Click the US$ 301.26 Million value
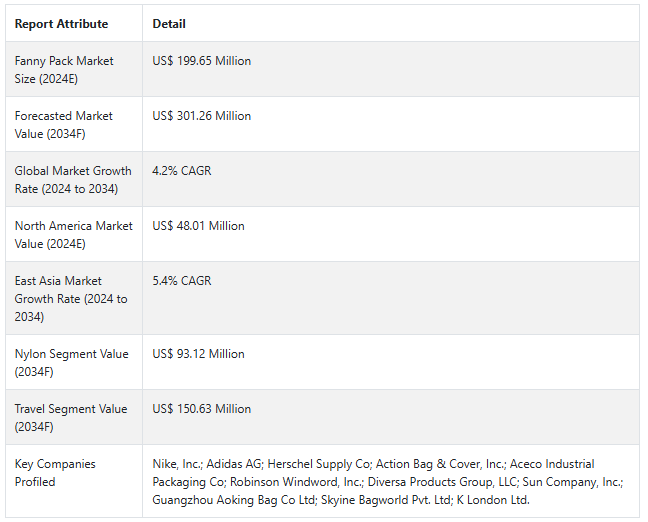 coord(202,116)
